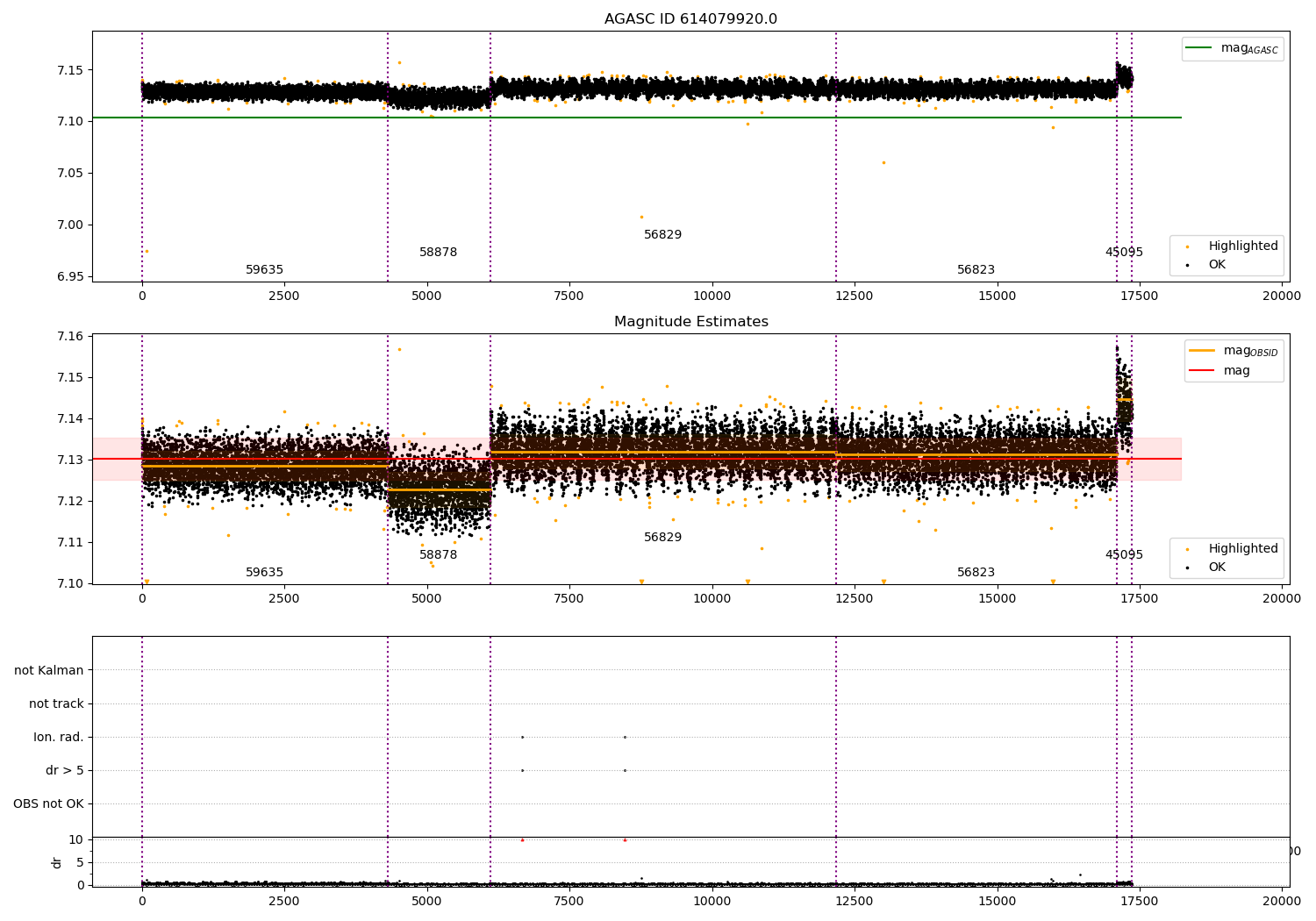Click the "AGASC ID 614079920.0" plot title

[690, 19]
